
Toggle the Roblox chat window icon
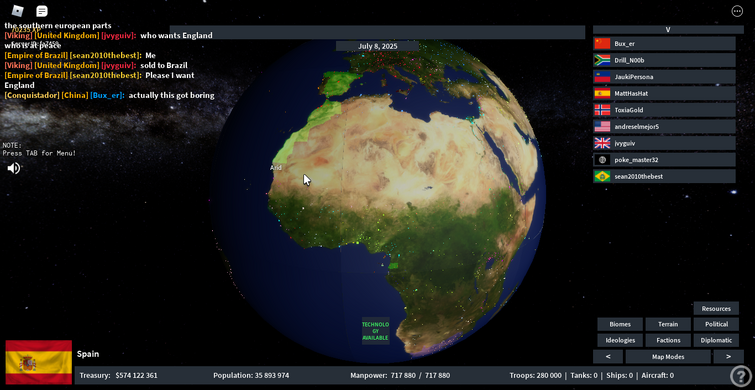(x=42, y=11)
